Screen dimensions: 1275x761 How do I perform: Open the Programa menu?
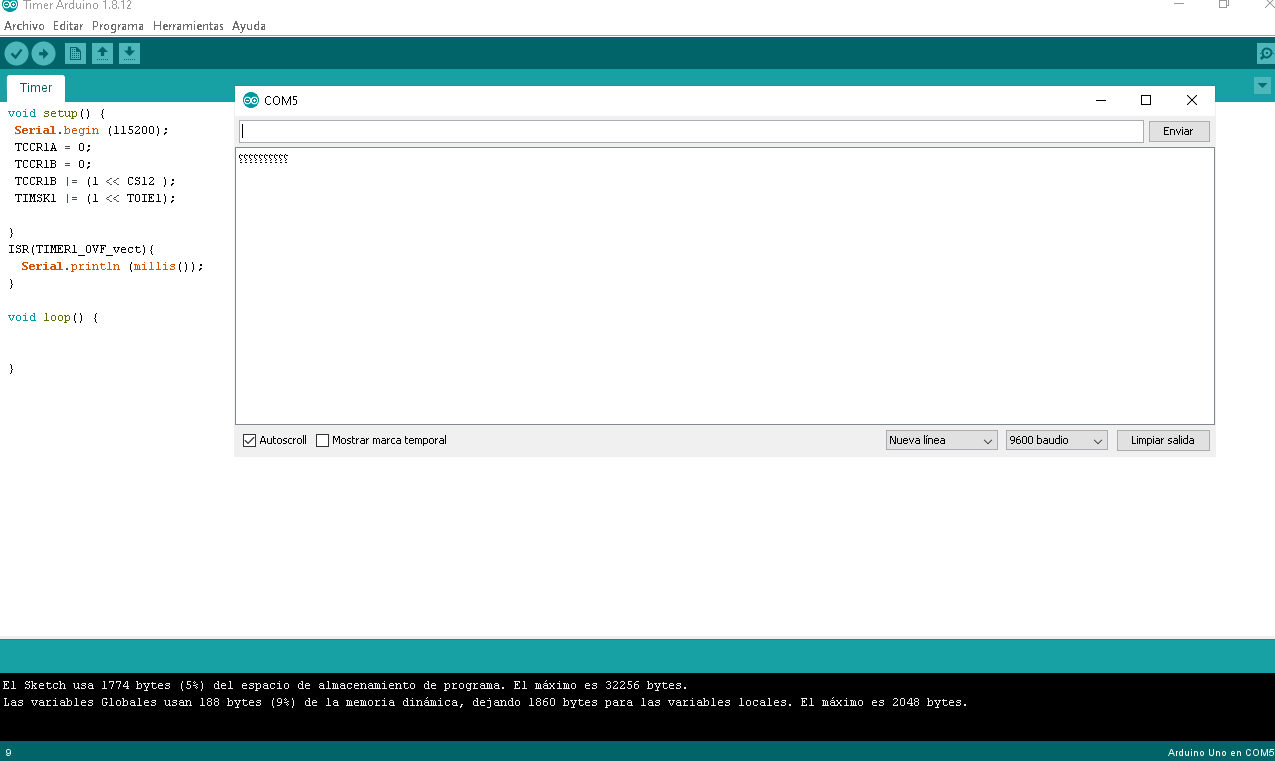(x=118, y=26)
